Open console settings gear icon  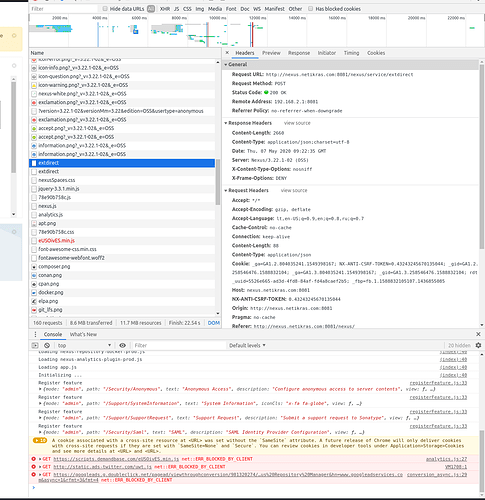[478, 345]
